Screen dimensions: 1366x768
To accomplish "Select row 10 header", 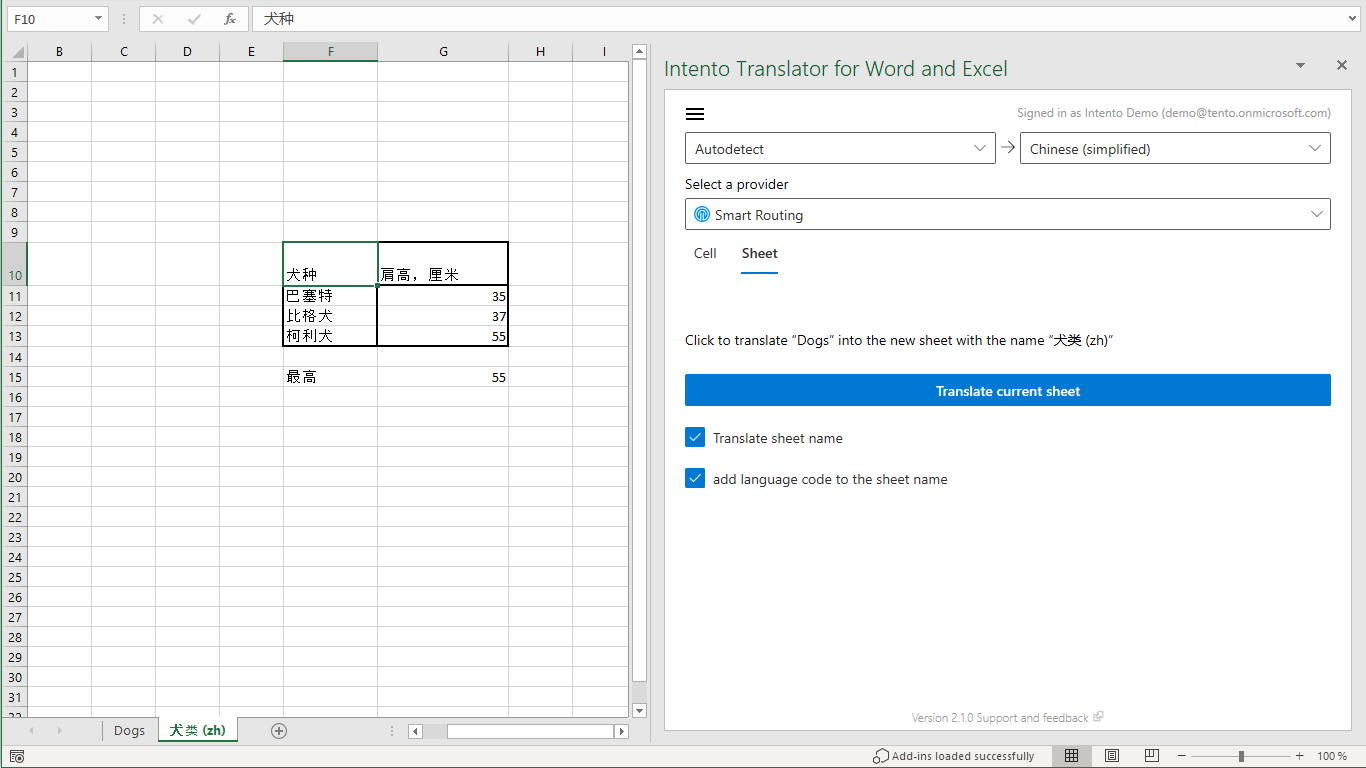I will [14, 264].
